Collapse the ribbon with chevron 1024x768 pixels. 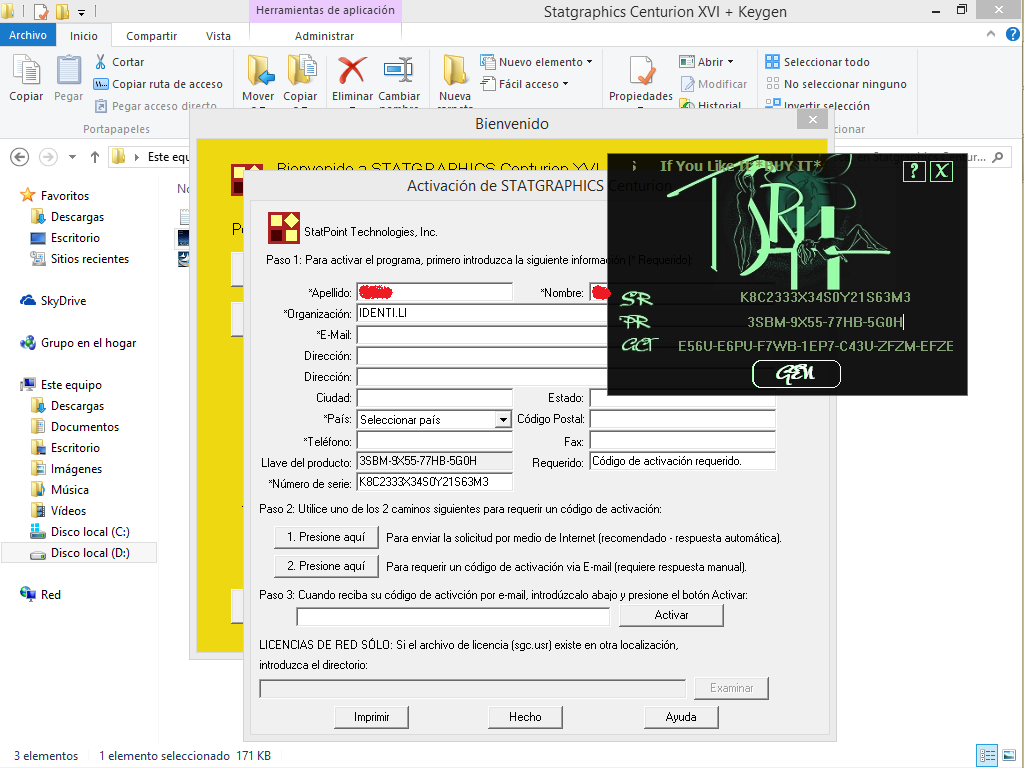(991, 34)
